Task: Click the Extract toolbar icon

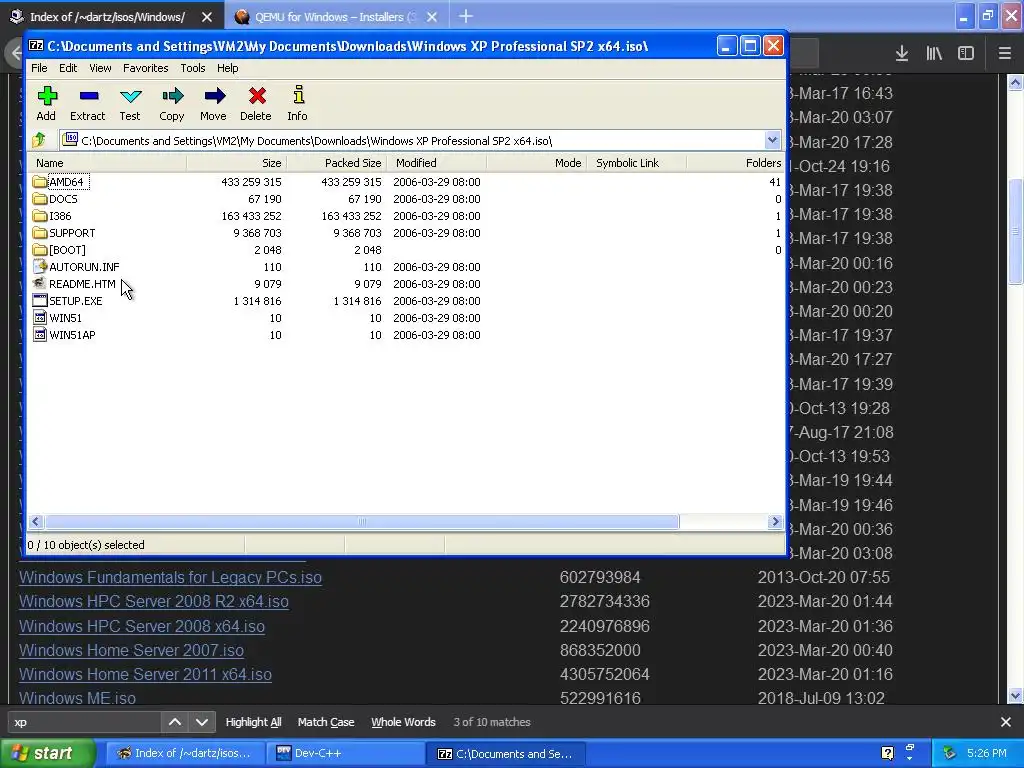Action: coord(88,97)
